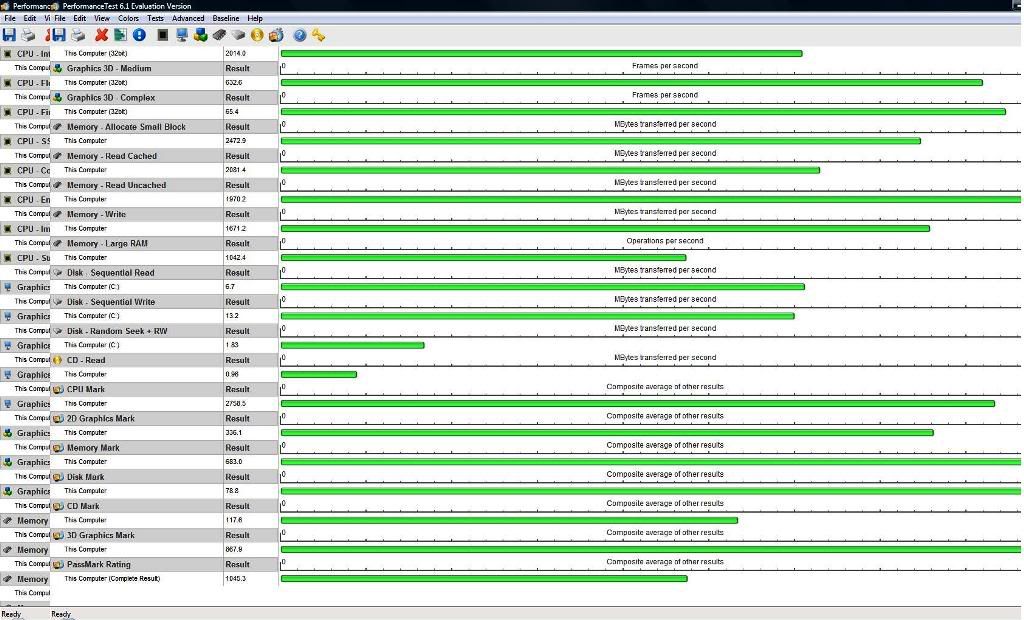This screenshot has width=1024, height=620.
Task: Click the "Operations per second" axis label
Action: tap(665, 240)
